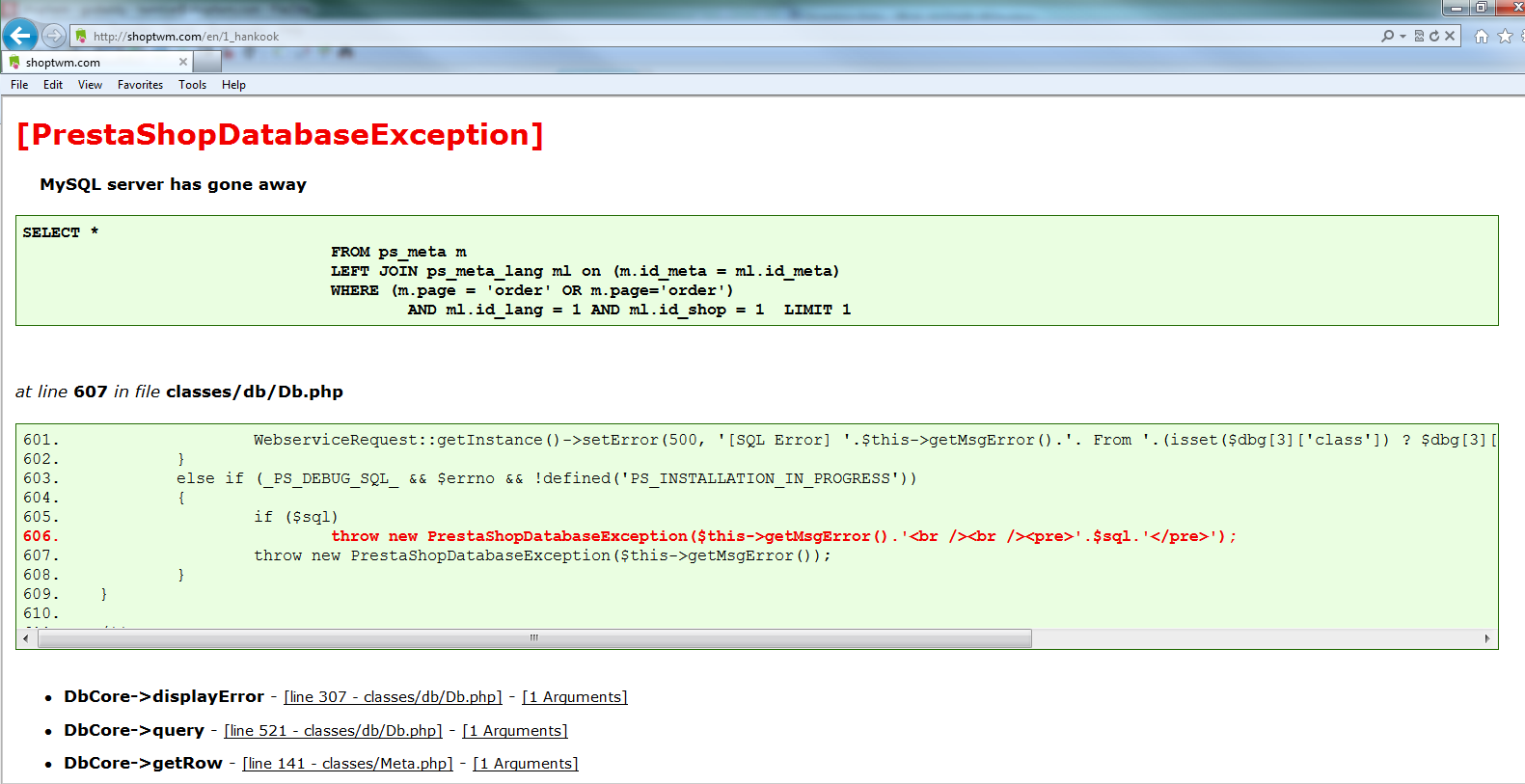Viewport: 1525px width, 784px height.
Task: Open the Home page house icon
Action: pos(1482,37)
